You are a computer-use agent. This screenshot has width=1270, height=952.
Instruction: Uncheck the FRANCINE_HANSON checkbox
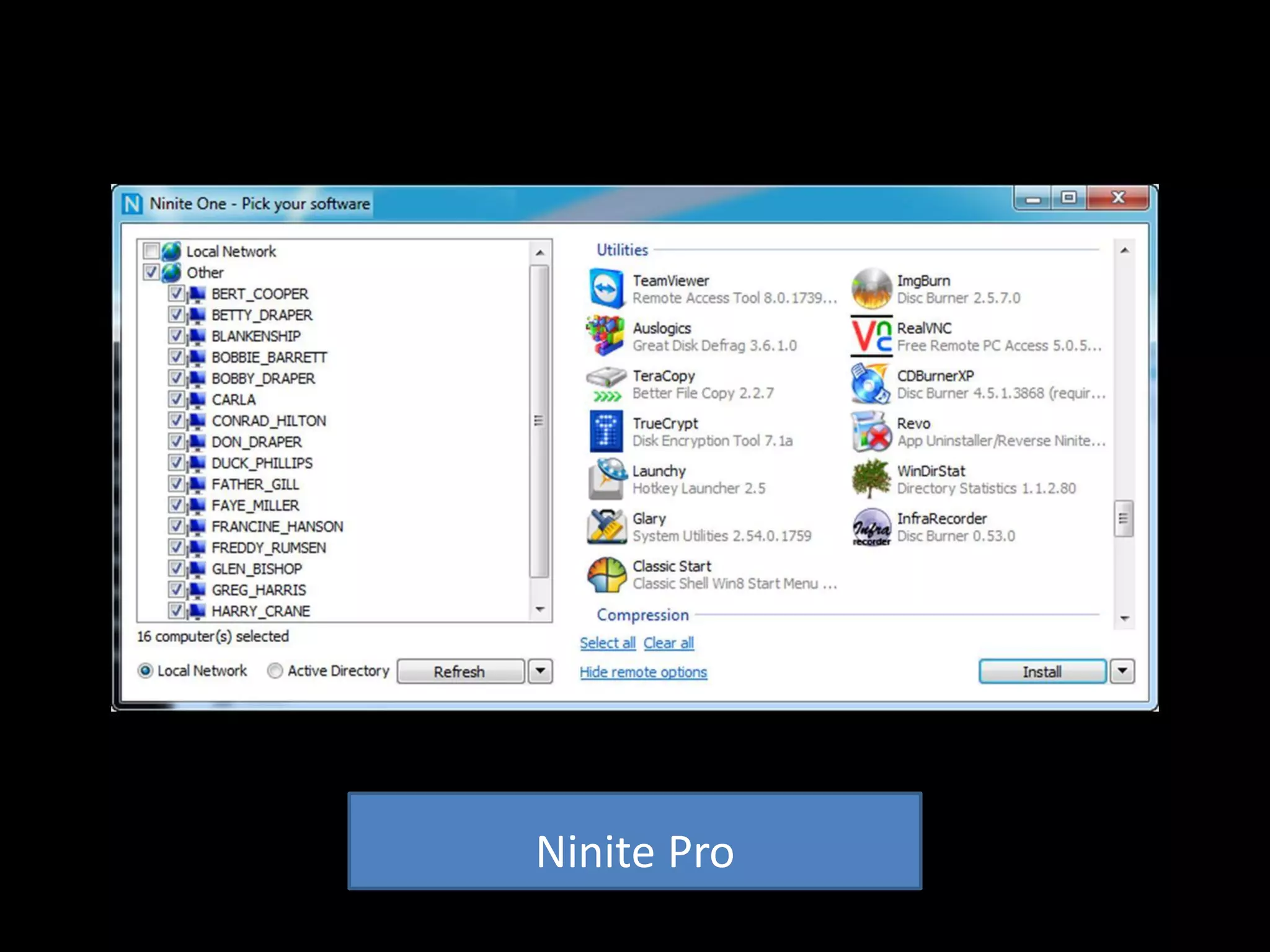[176, 526]
